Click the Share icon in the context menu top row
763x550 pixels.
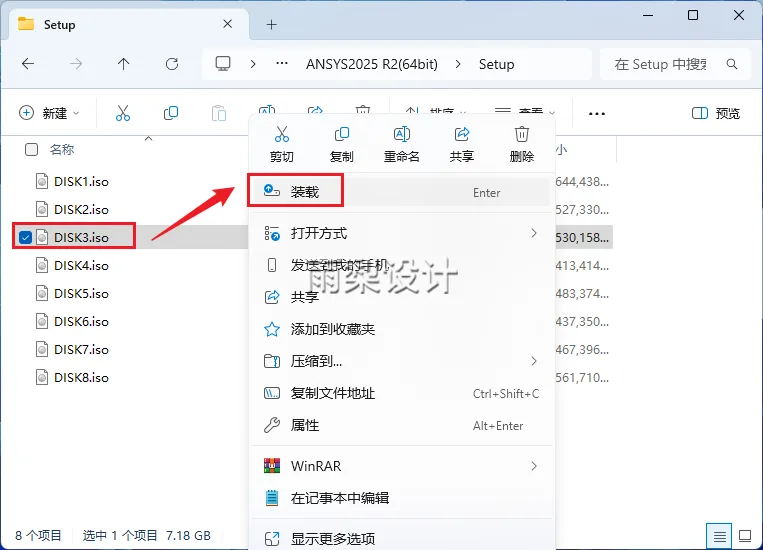pyautogui.click(x=461, y=134)
